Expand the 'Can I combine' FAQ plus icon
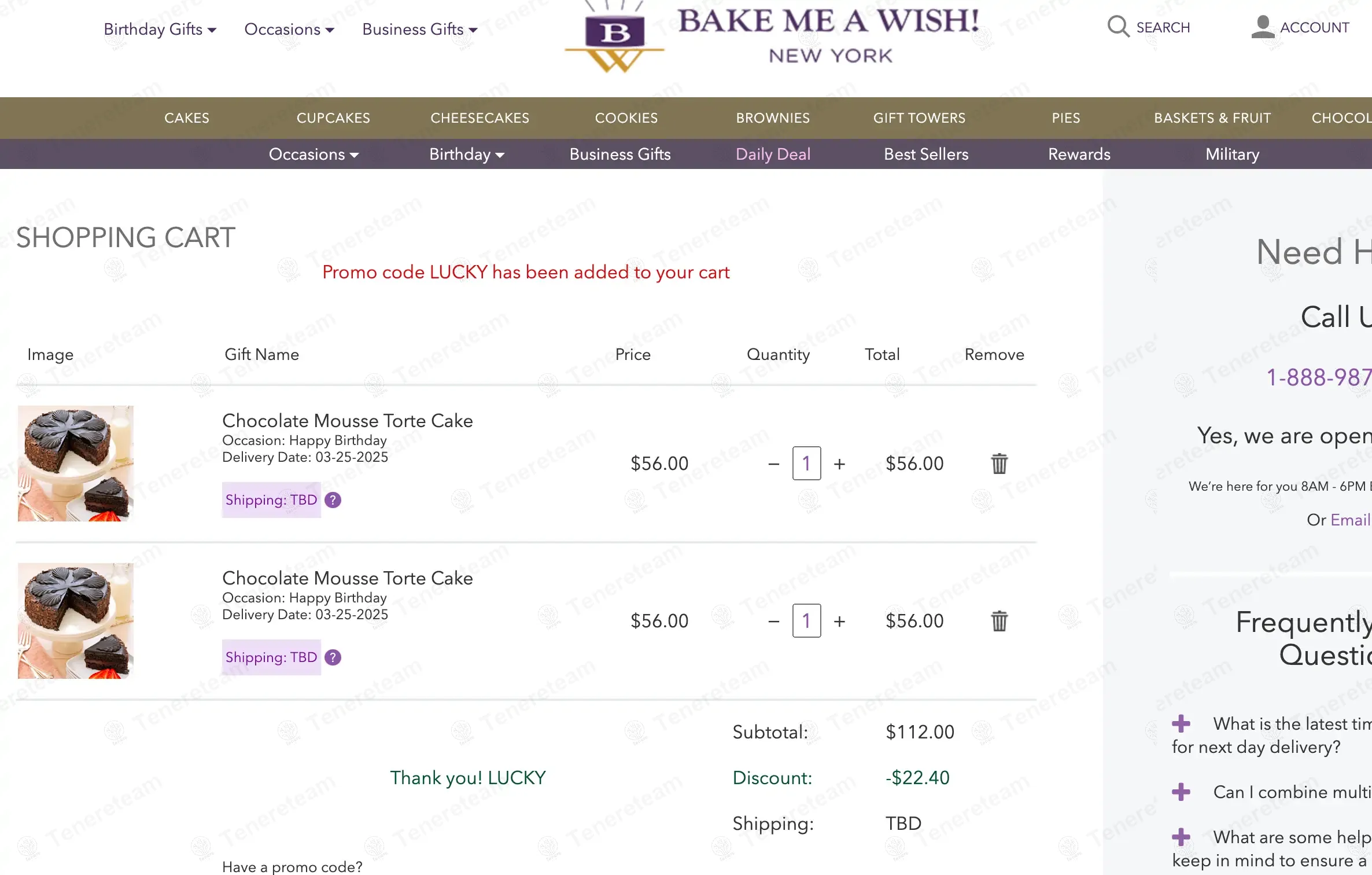Viewport: 1372px width, 875px height. point(1181,792)
